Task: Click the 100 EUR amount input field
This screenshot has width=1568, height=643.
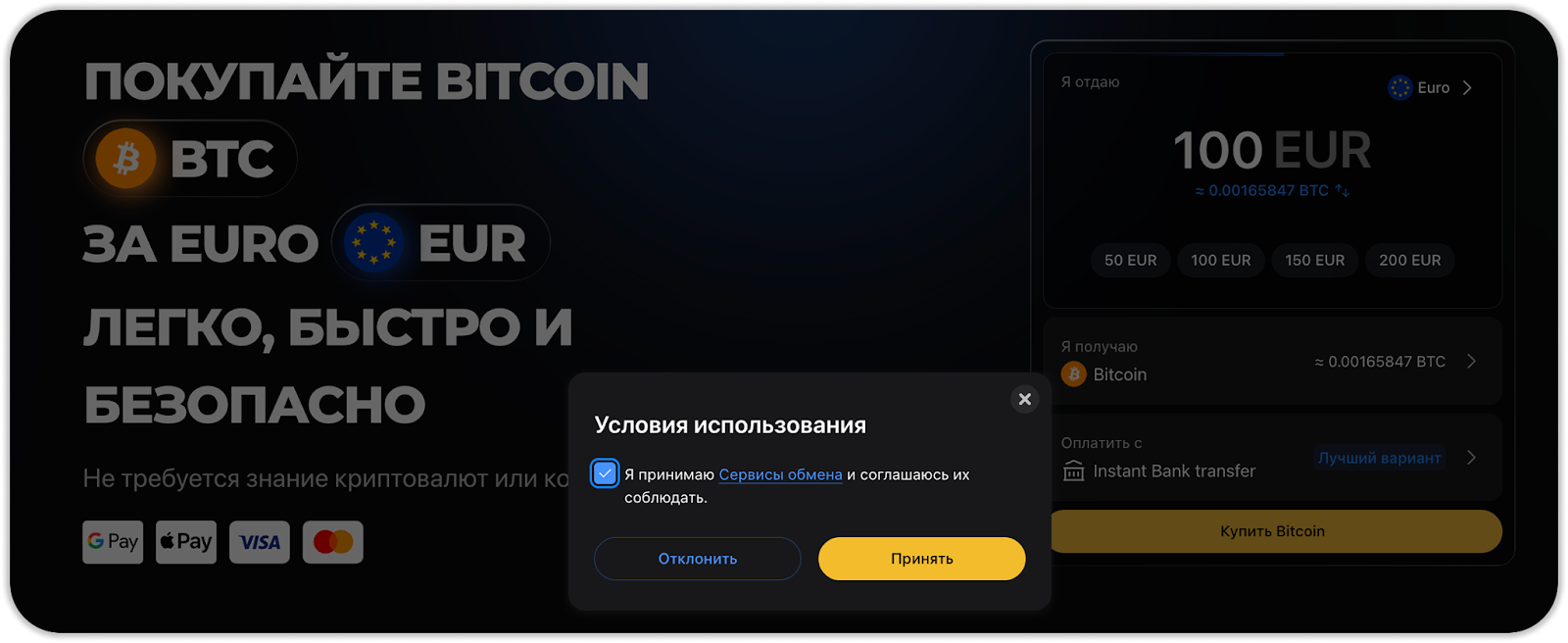Action: point(1272,150)
